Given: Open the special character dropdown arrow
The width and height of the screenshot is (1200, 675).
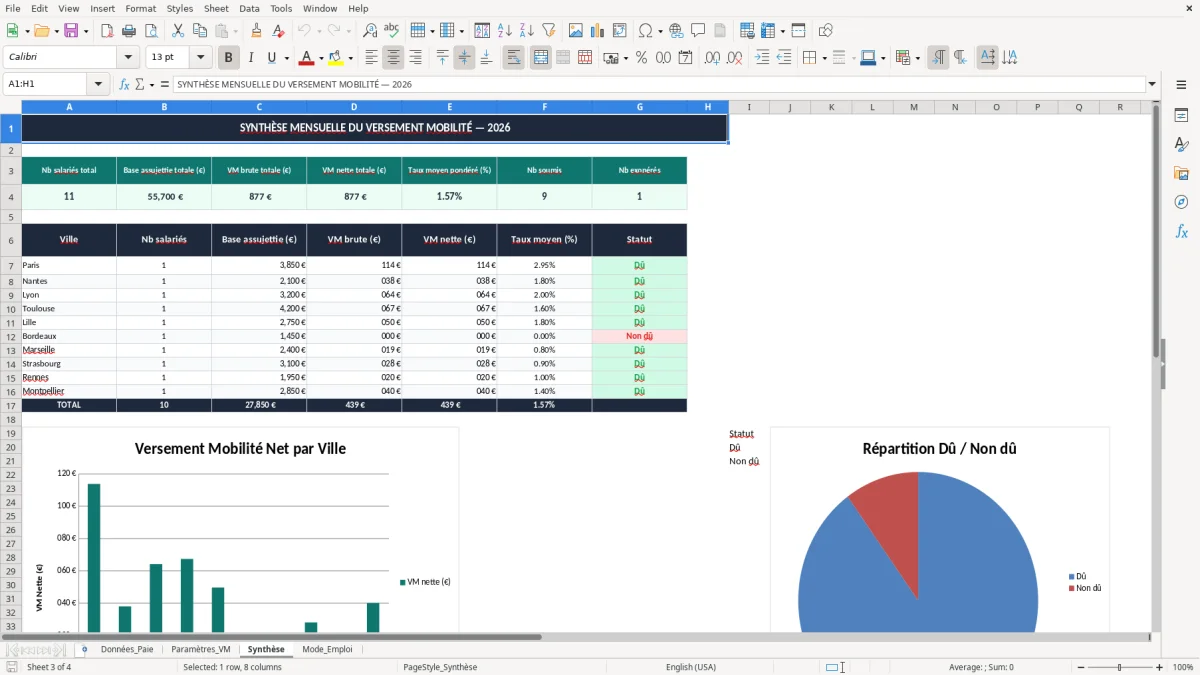Looking at the screenshot, I should pos(660,31).
